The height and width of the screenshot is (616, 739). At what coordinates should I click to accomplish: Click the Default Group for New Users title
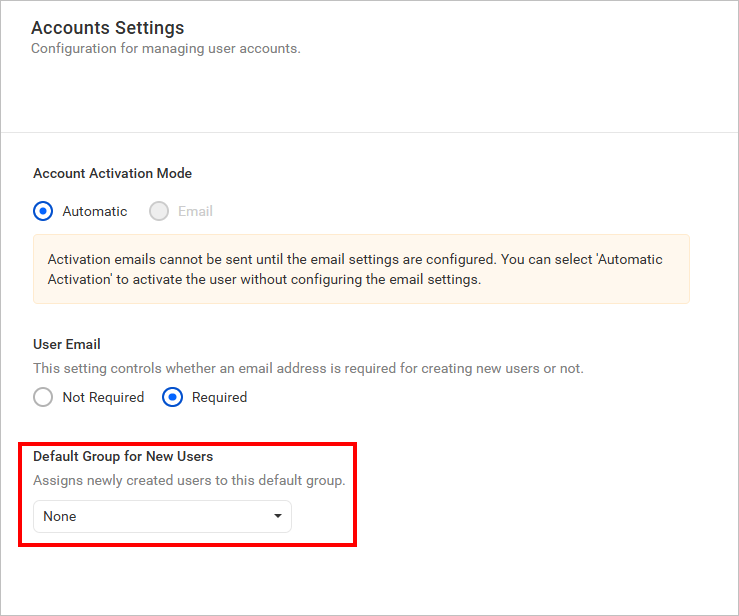point(123,456)
